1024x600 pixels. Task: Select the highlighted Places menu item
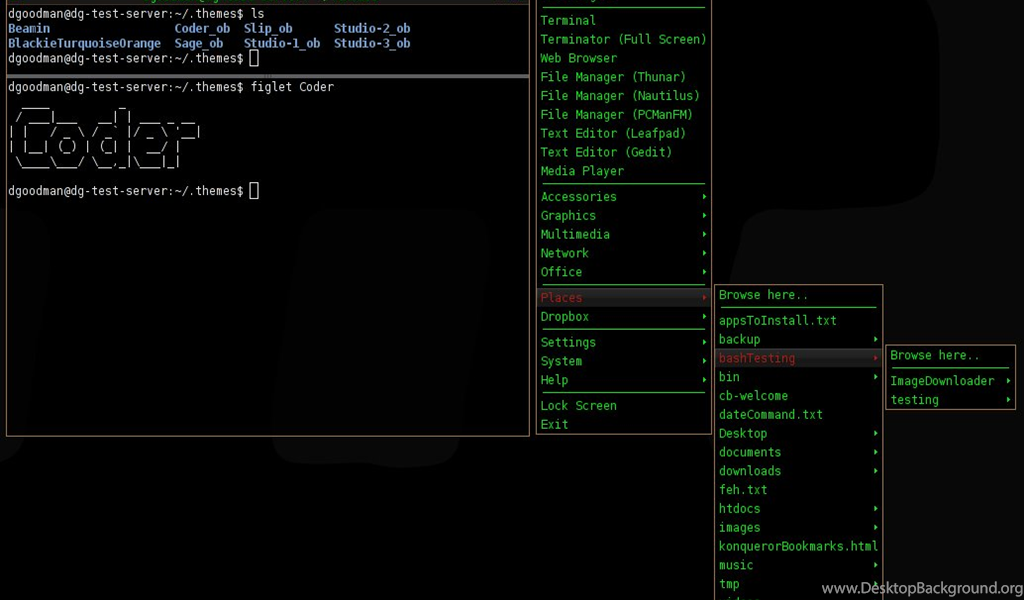(623, 298)
